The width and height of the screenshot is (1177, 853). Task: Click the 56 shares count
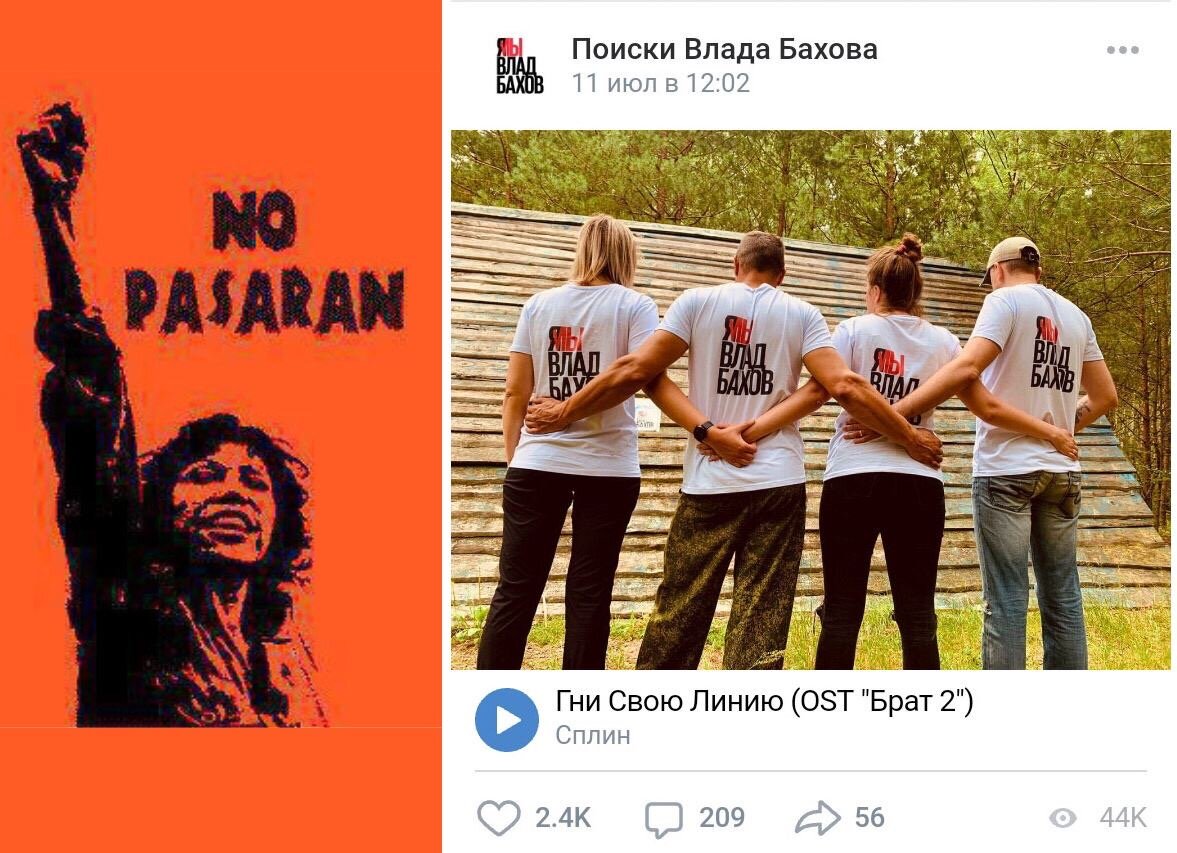pyautogui.click(x=869, y=818)
